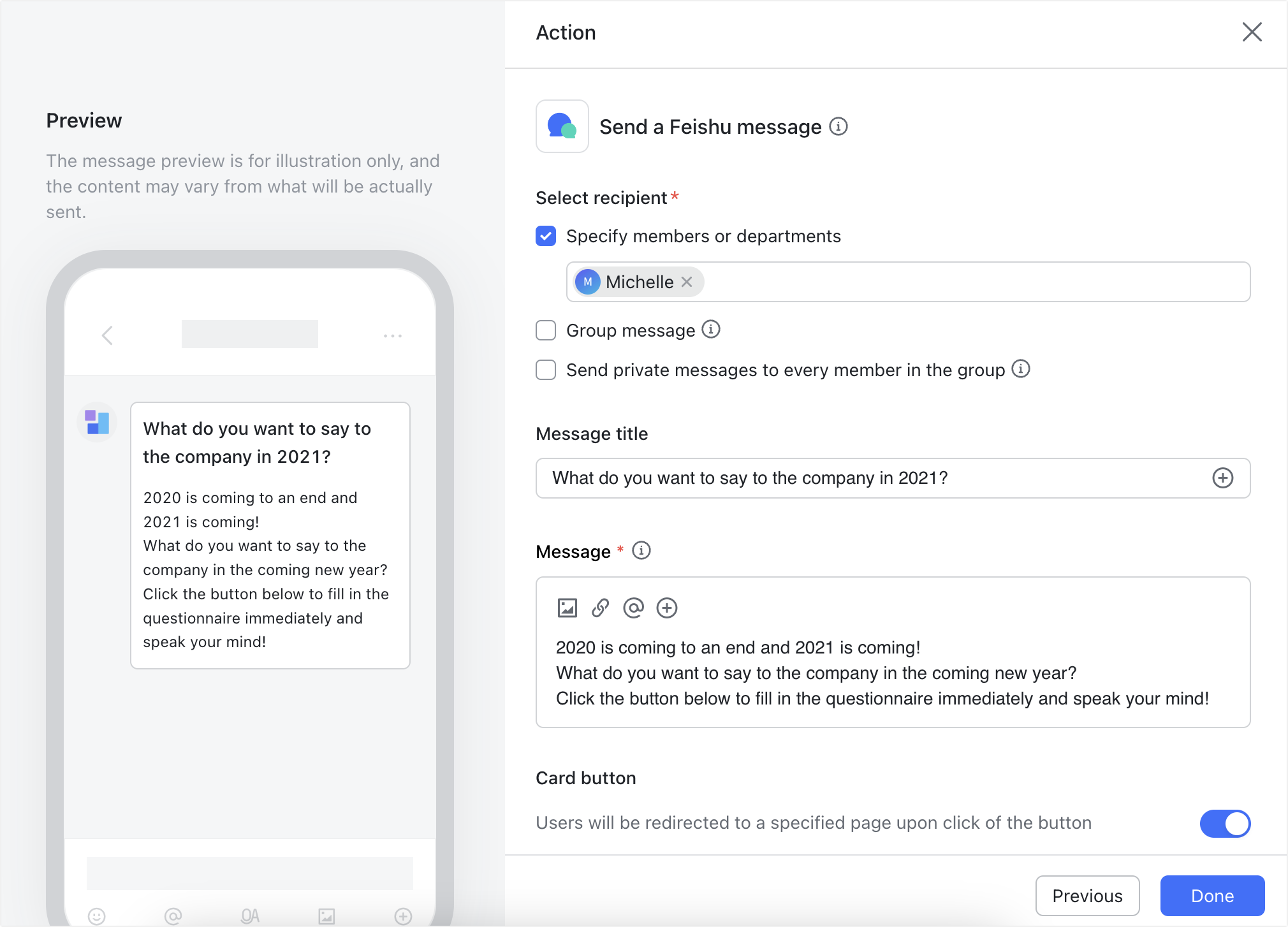Click the Previous button

(1087, 896)
